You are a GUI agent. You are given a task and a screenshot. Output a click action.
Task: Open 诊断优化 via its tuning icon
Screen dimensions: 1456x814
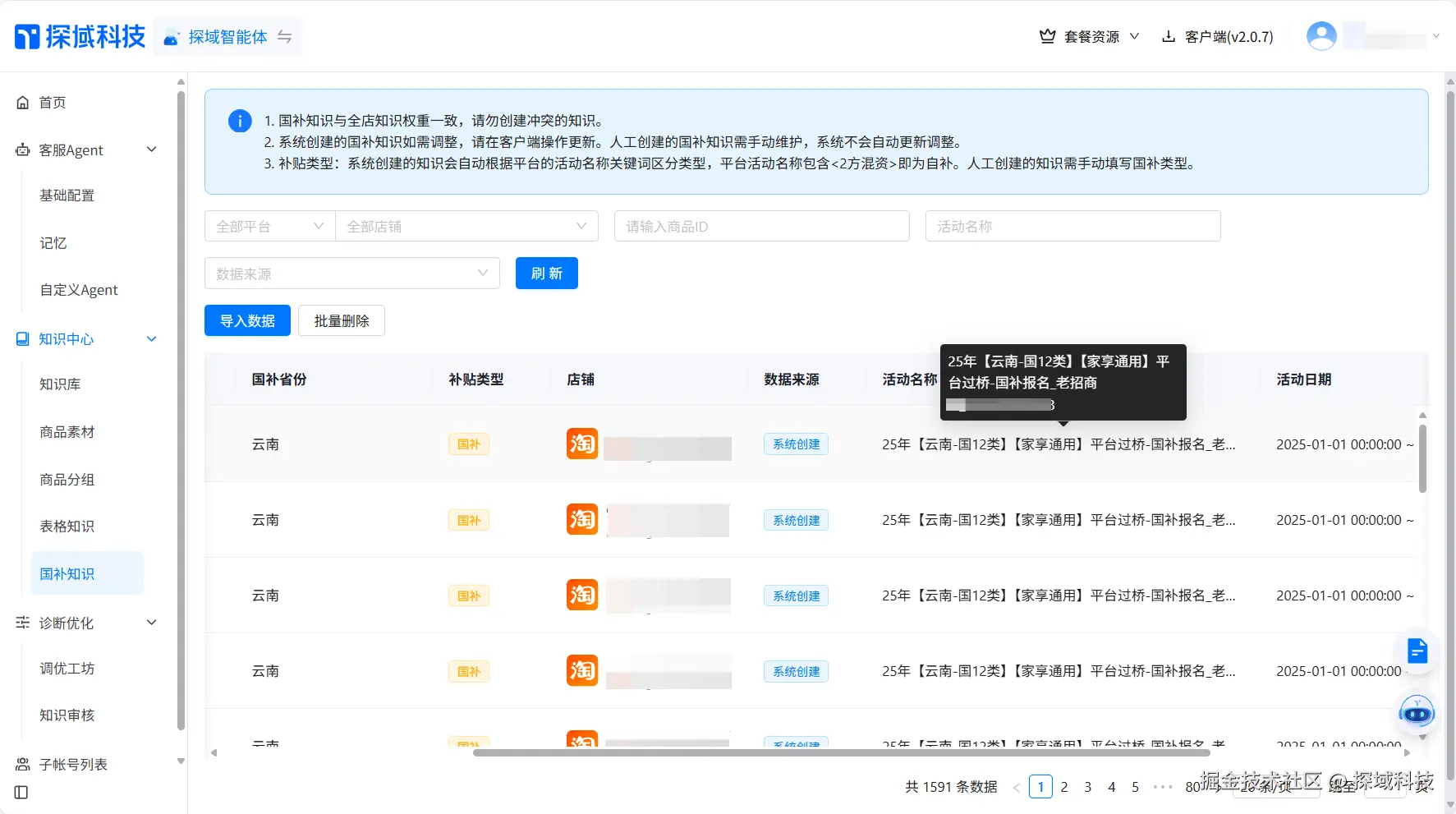point(22,623)
